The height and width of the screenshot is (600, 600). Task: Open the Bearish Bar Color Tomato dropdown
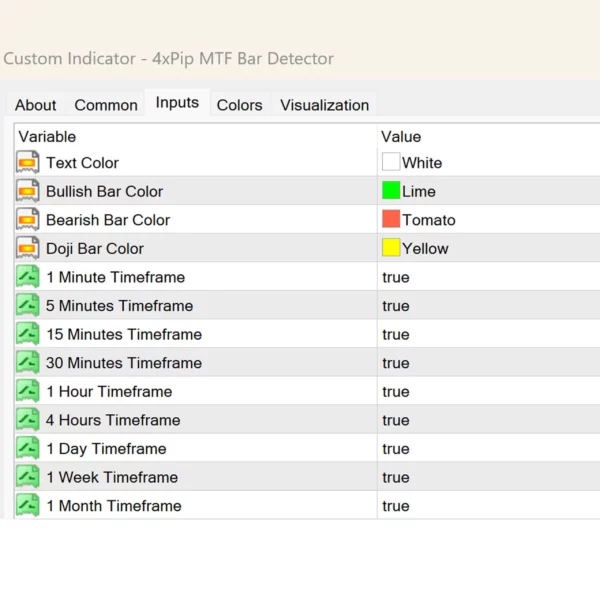point(428,220)
